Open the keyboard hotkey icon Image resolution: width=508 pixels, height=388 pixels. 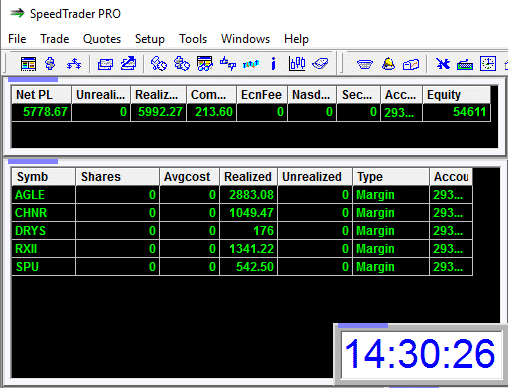click(465, 64)
